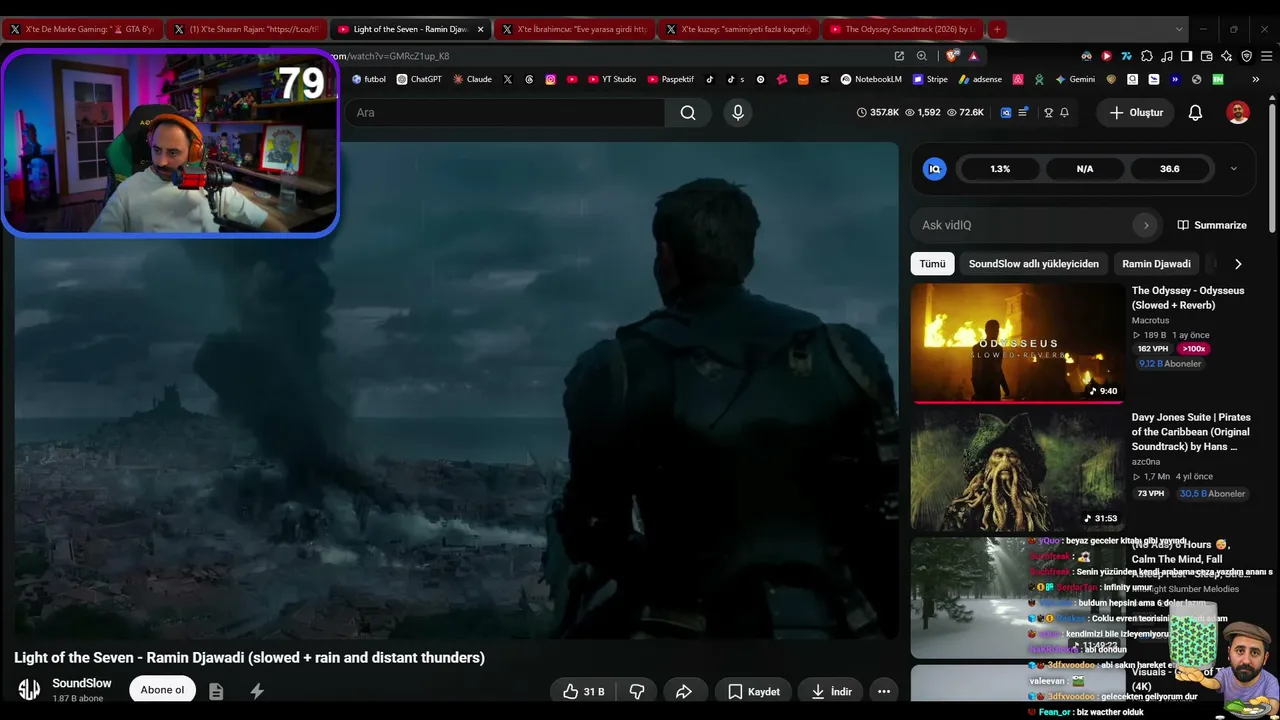
Task: Dislike the video with thumbs-down icon
Action: (637, 691)
